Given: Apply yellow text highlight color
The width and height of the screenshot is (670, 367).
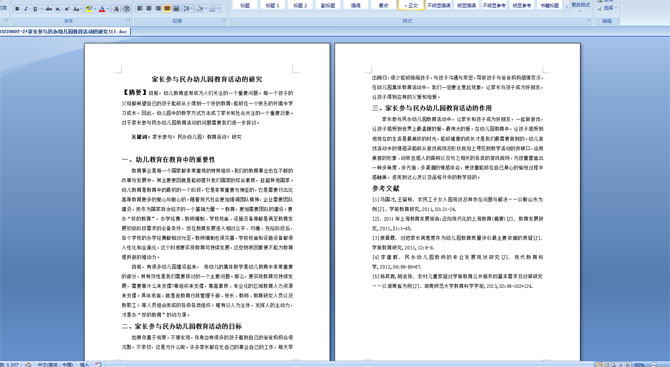Looking at the screenshot, I should tap(89, 9).
